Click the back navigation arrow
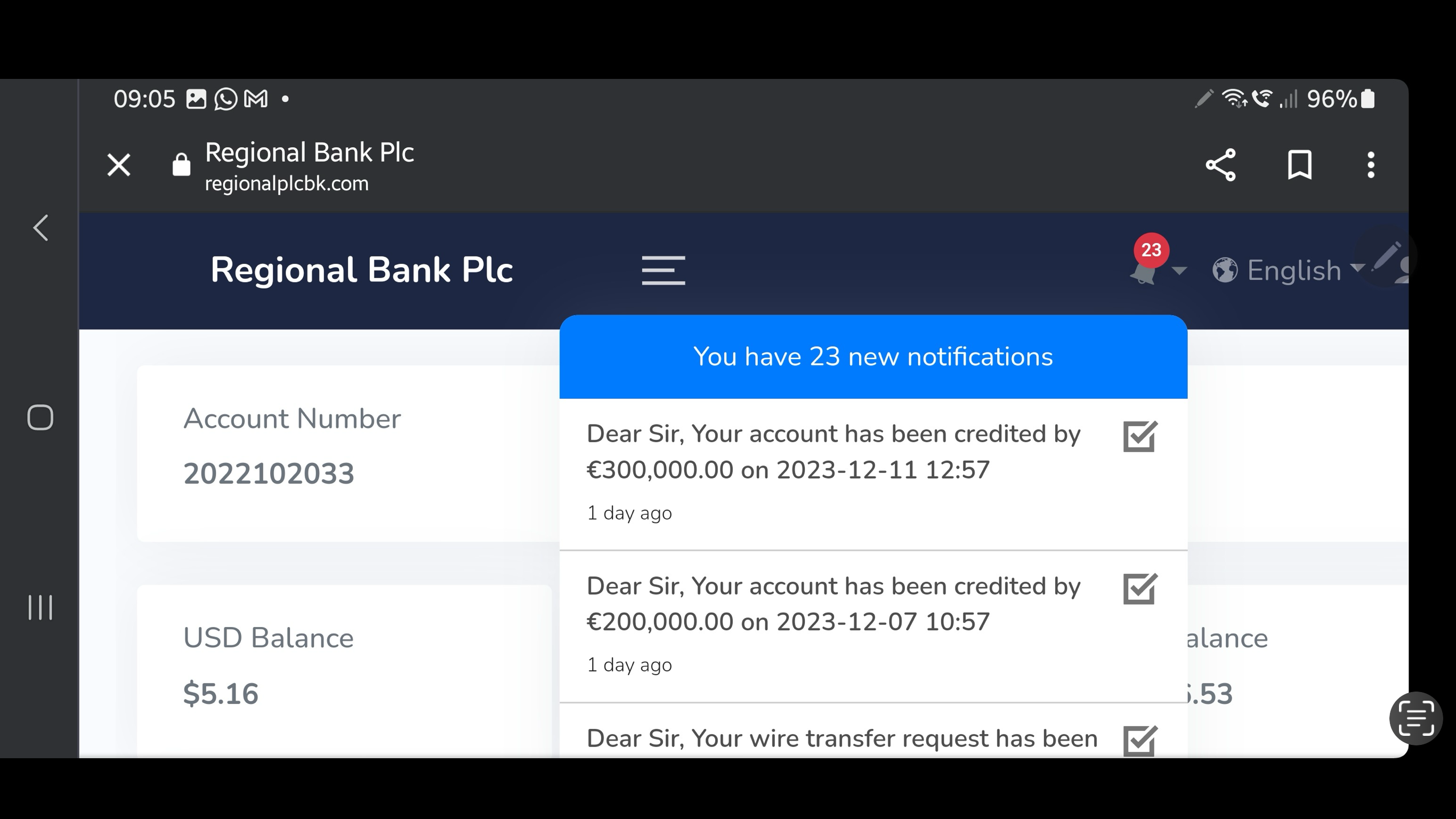The width and height of the screenshot is (1456, 819). pyautogui.click(x=40, y=228)
